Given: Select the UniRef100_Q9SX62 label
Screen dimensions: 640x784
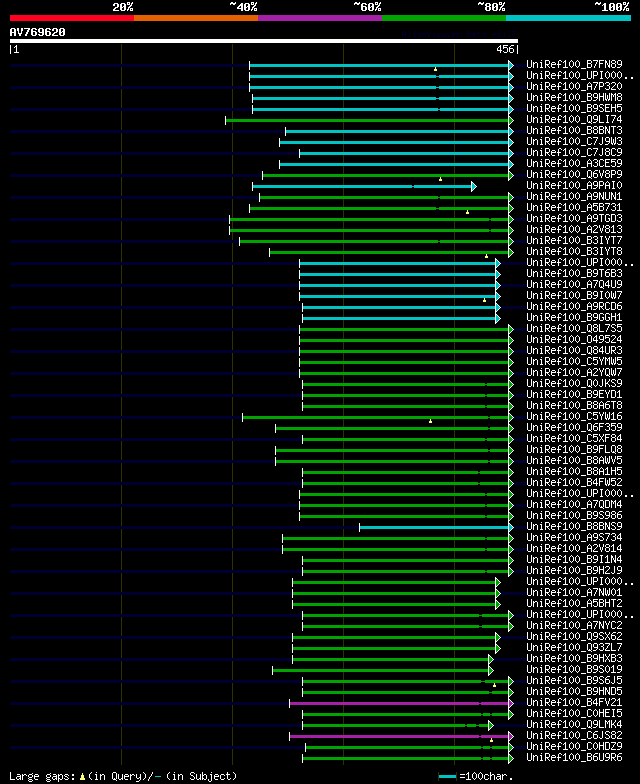Looking at the screenshot, I should 574,636.
